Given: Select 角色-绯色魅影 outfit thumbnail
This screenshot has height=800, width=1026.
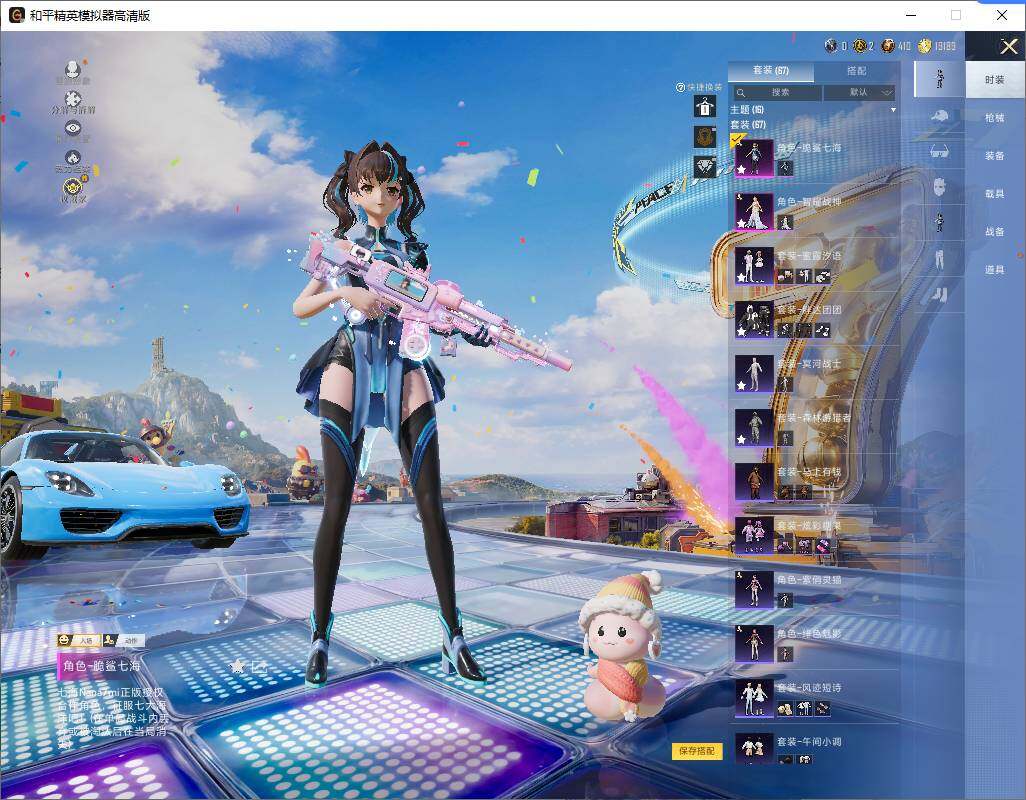Looking at the screenshot, I should coord(754,644).
